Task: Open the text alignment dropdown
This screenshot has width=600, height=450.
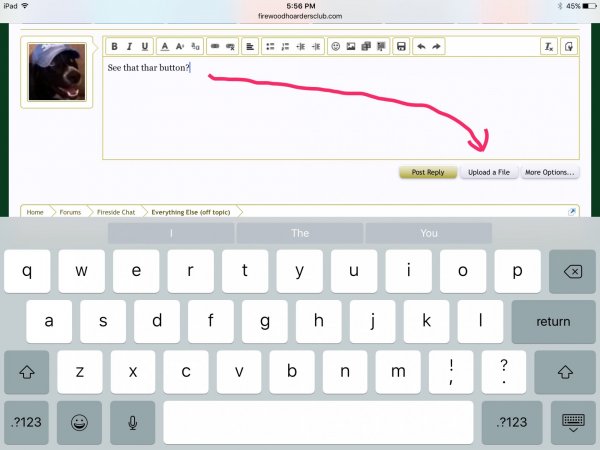Action: click(249, 46)
